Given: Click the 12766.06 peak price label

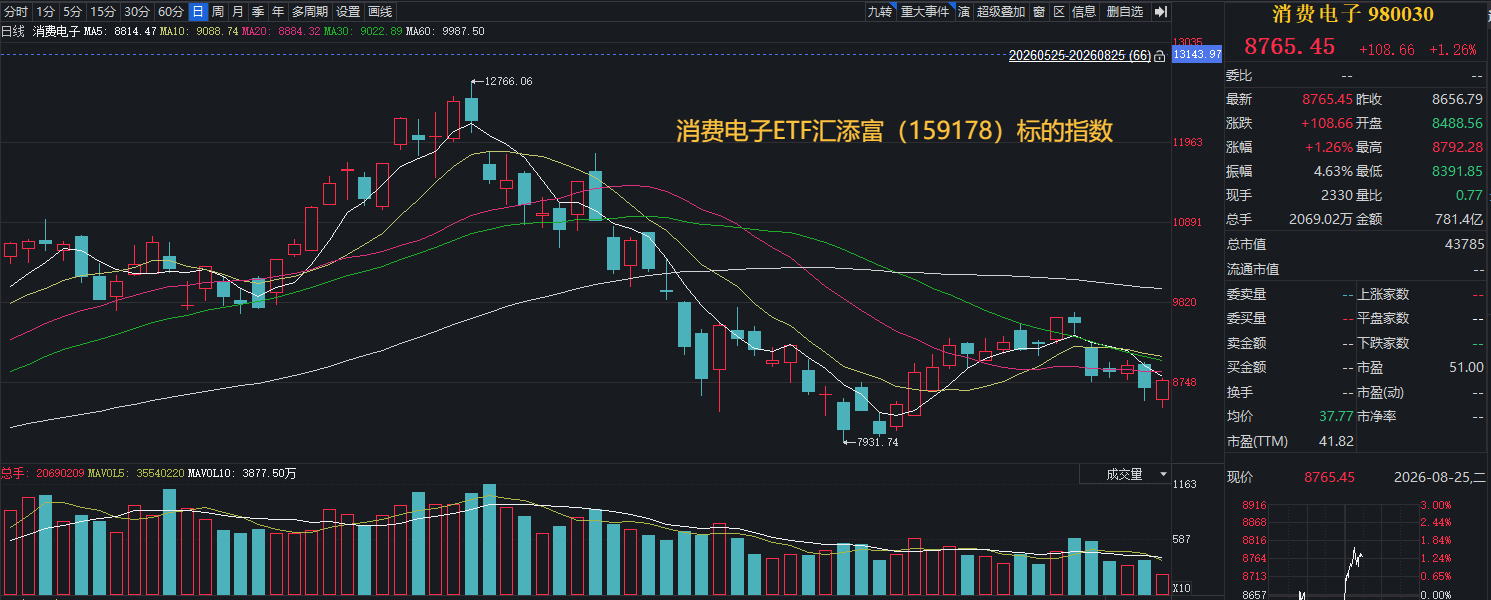Looking at the screenshot, I should (508, 81).
